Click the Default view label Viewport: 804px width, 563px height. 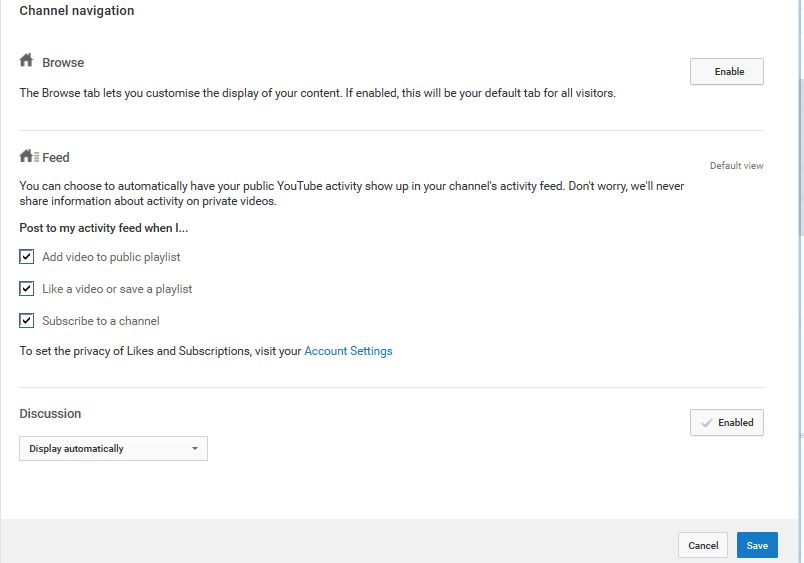[x=736, y=166]
